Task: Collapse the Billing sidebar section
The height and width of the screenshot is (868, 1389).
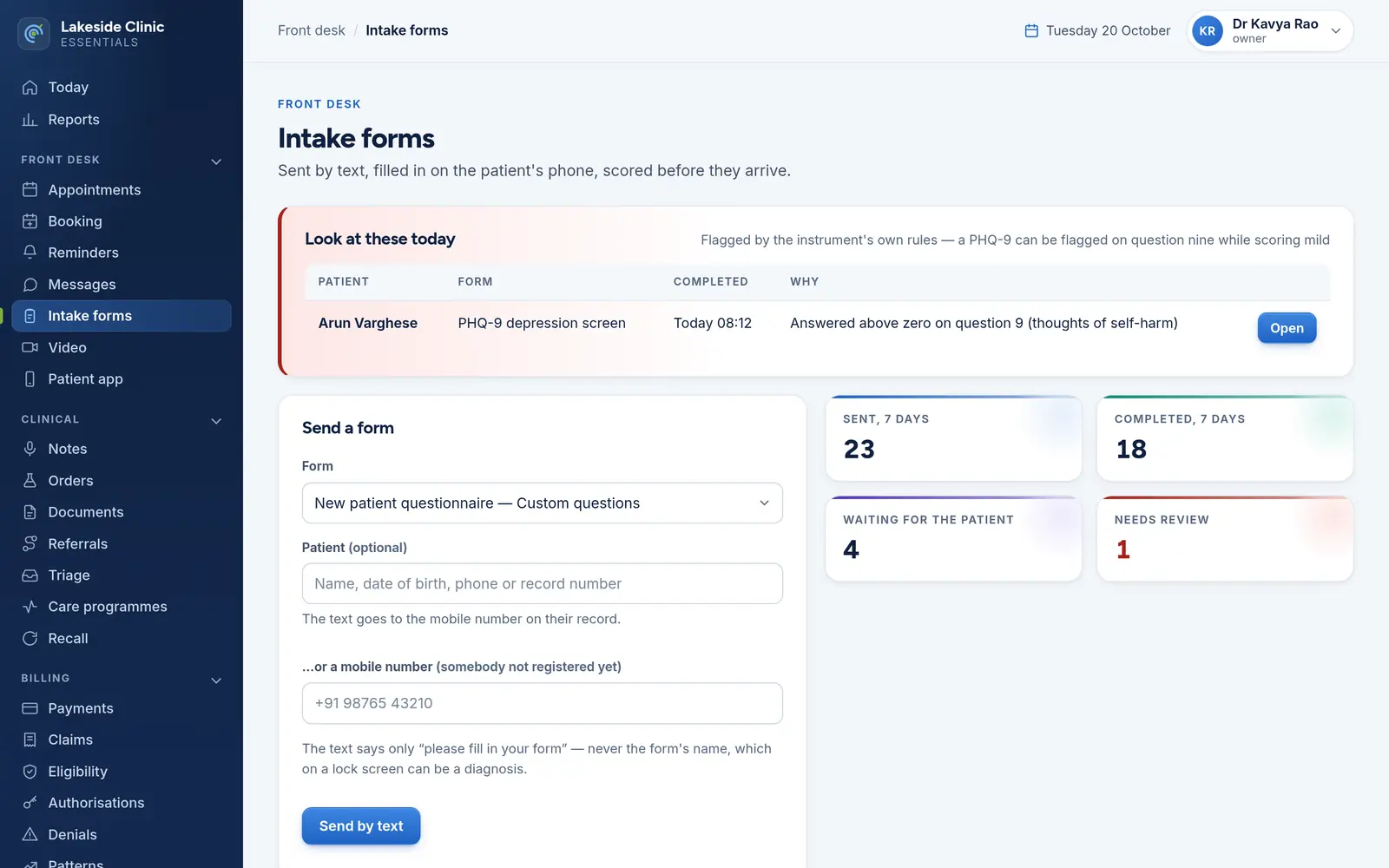Action: coord(216,681)
